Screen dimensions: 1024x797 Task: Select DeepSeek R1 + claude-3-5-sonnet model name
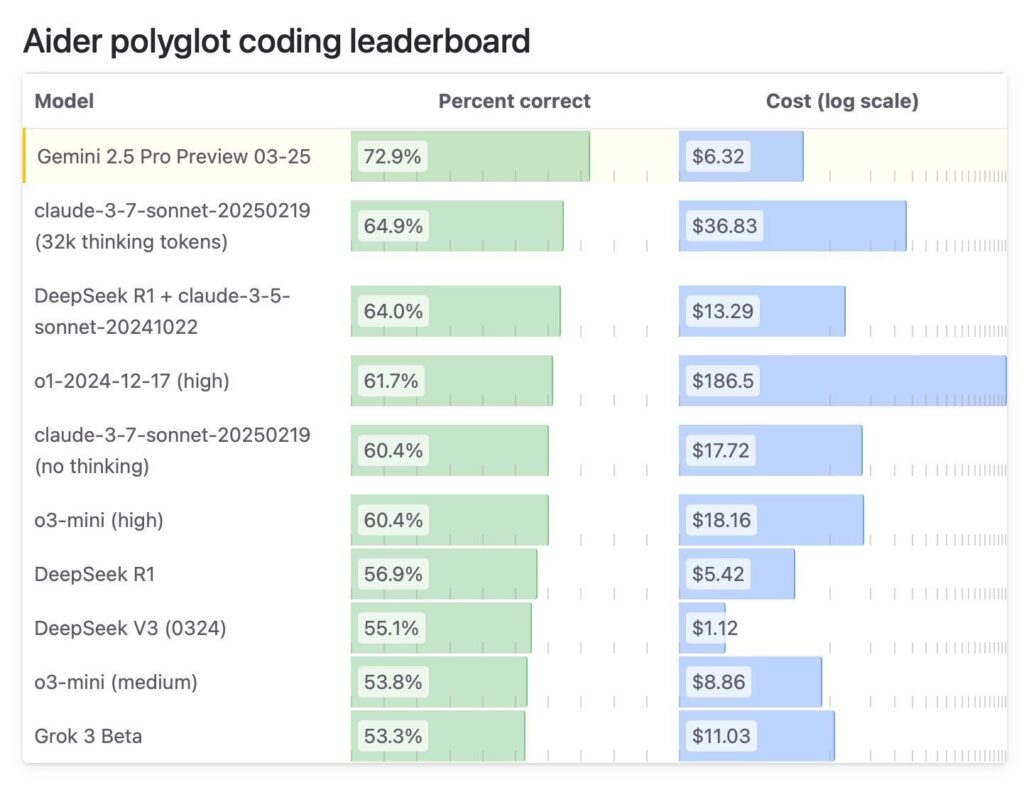[162, 311]
